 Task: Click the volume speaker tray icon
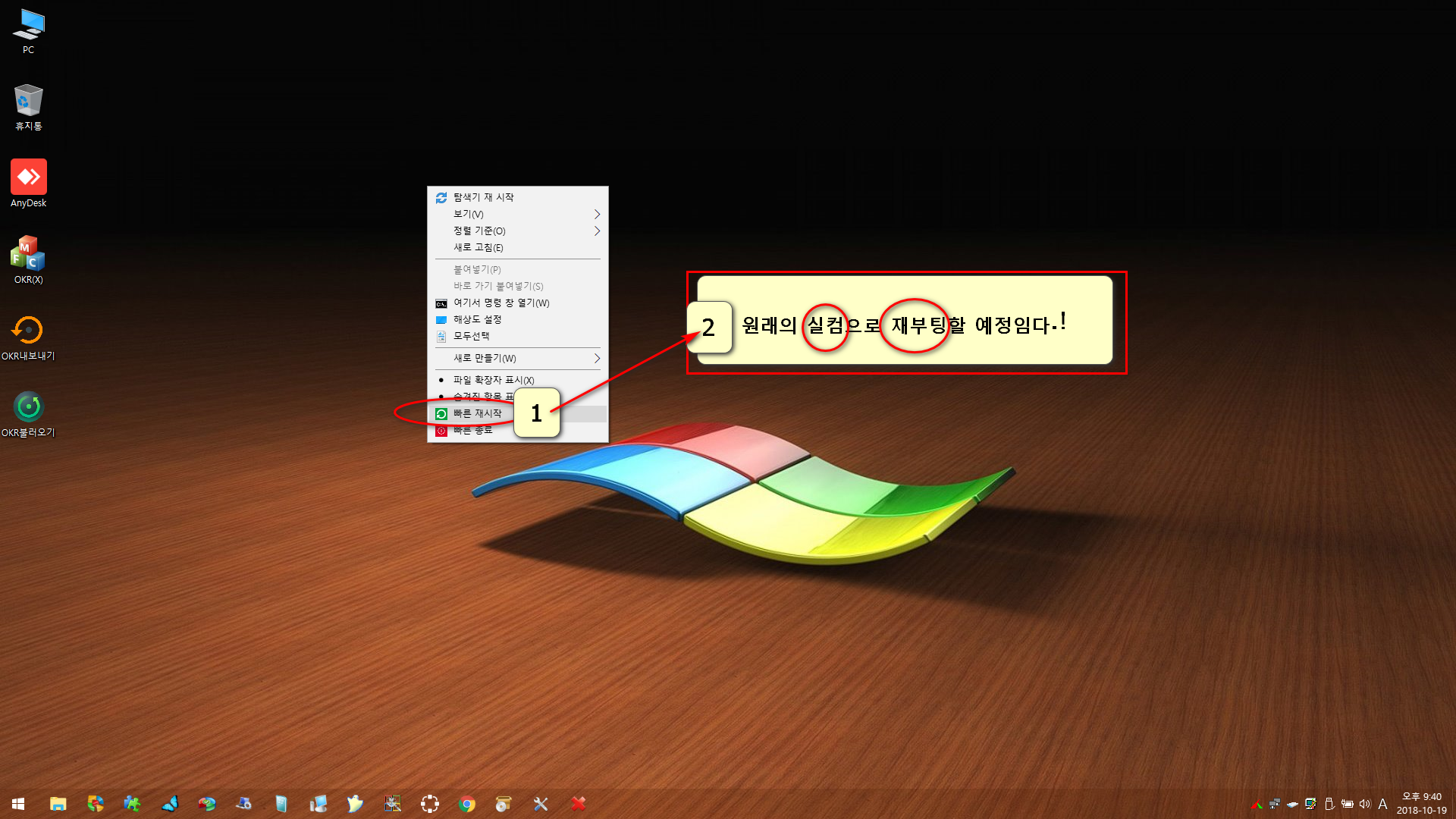coord(1365,805)
